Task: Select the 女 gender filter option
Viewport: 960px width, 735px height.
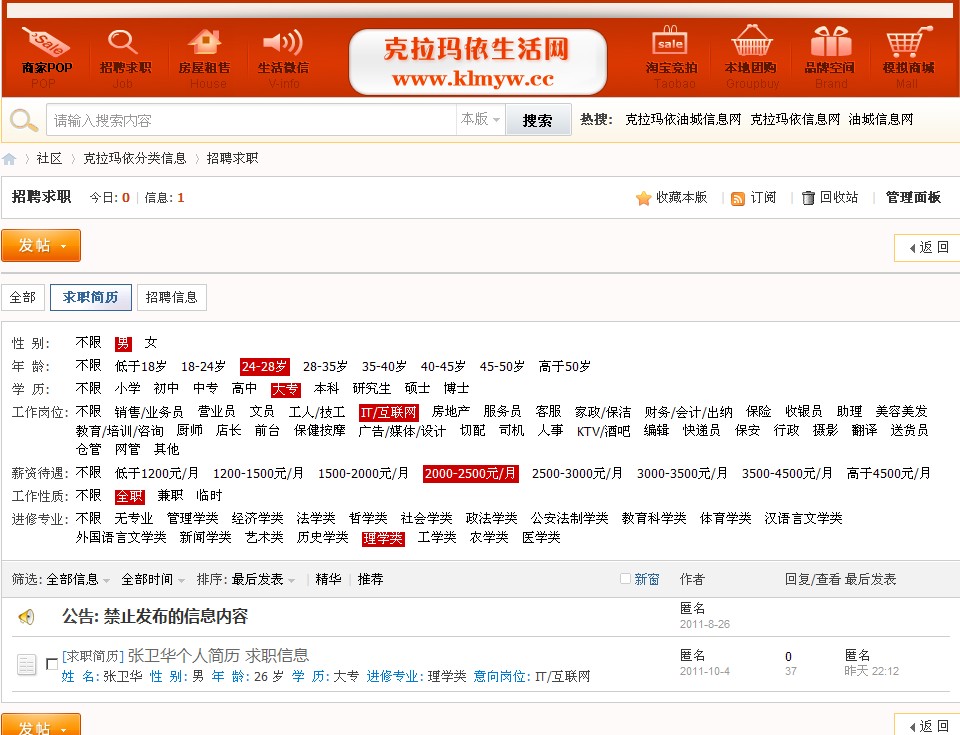Action: point(150,343)
